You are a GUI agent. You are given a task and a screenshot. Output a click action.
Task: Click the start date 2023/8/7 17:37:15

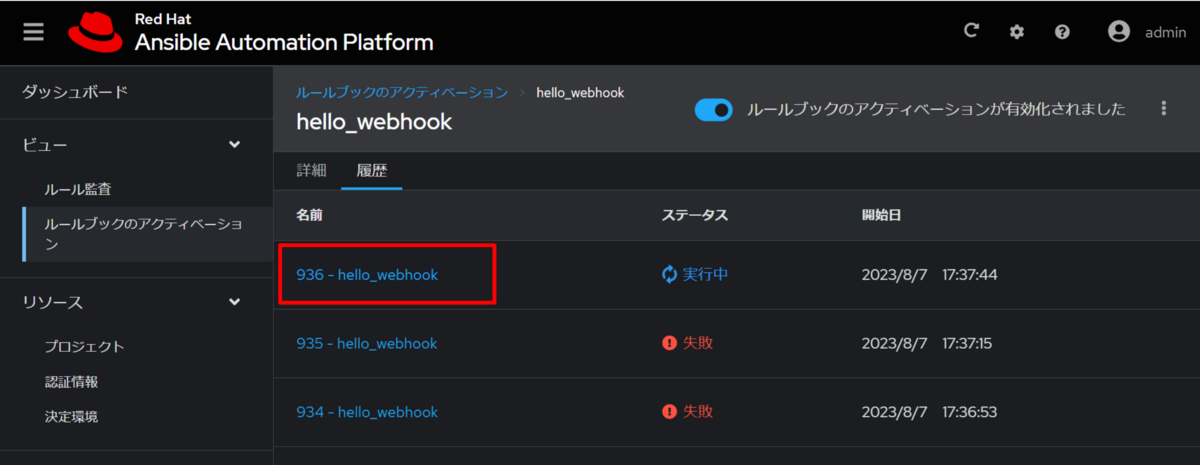coord(926,343)
